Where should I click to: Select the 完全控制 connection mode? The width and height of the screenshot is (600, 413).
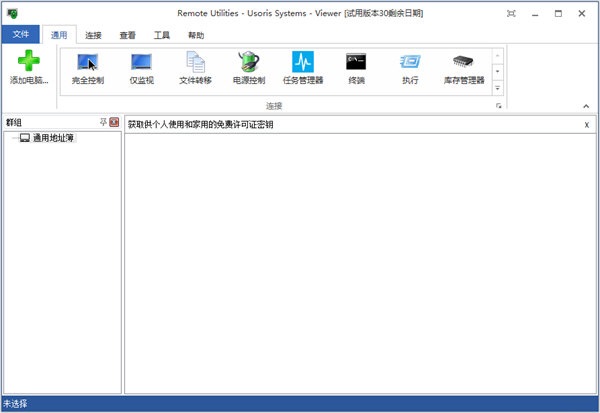[x=88, y=67]
